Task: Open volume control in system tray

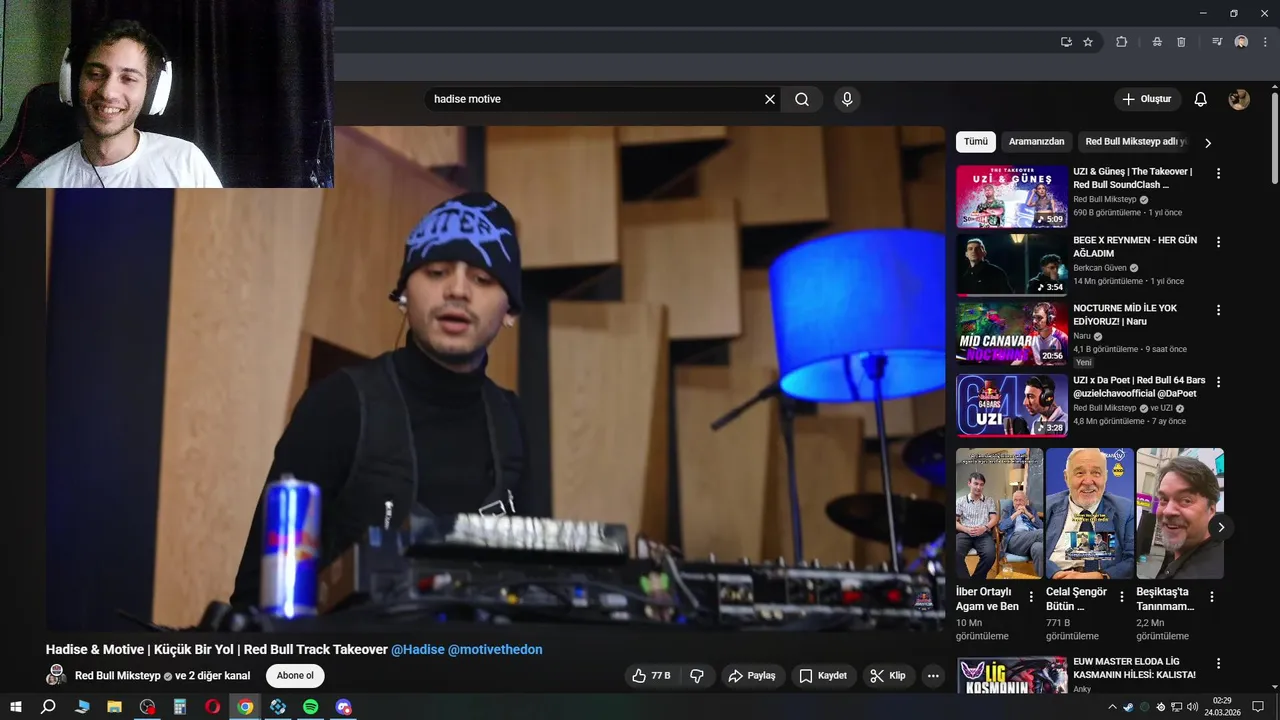Action: click(x=1193, y=707)
